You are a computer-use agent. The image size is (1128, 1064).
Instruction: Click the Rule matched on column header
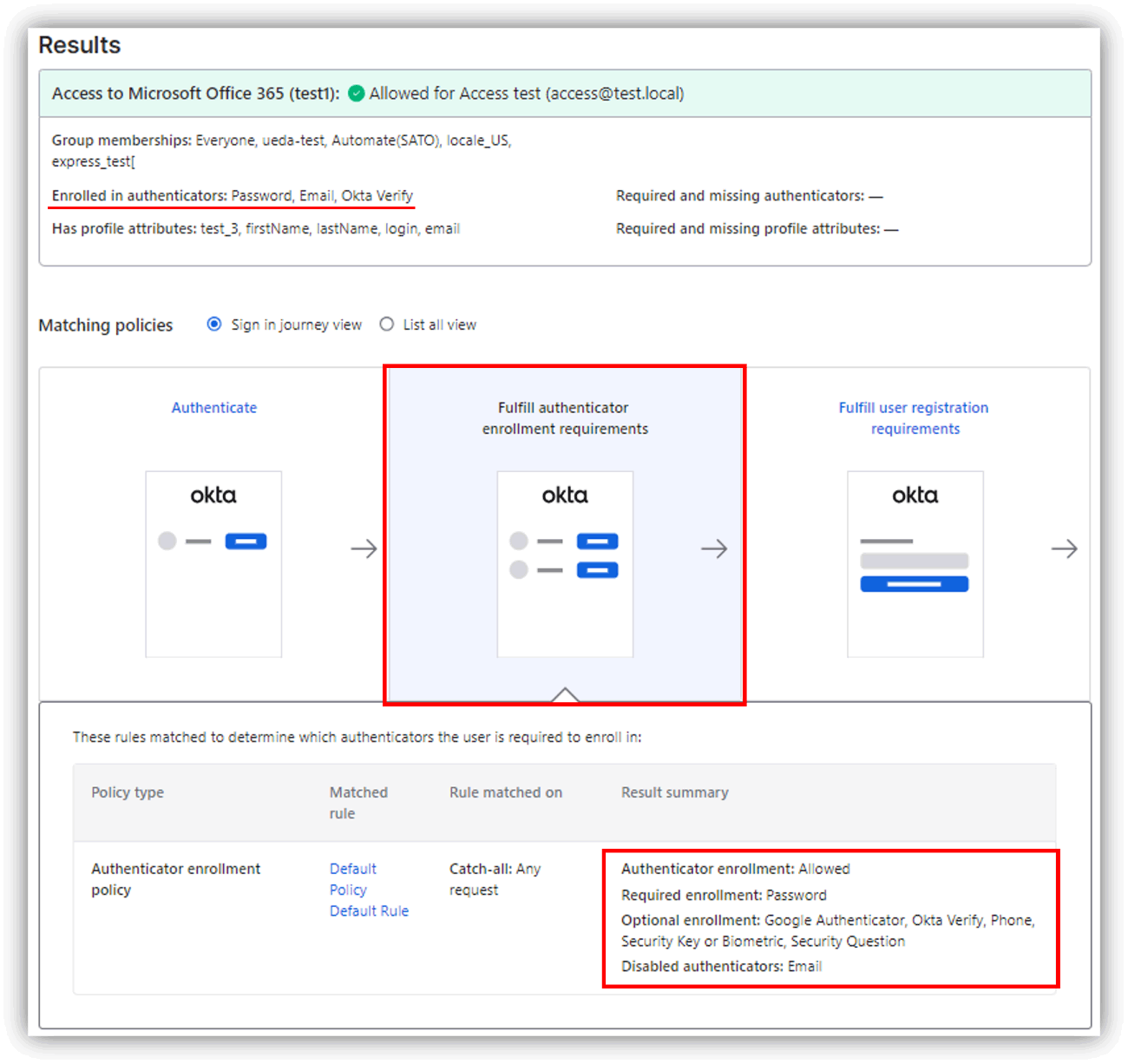[x=505, y=792]
